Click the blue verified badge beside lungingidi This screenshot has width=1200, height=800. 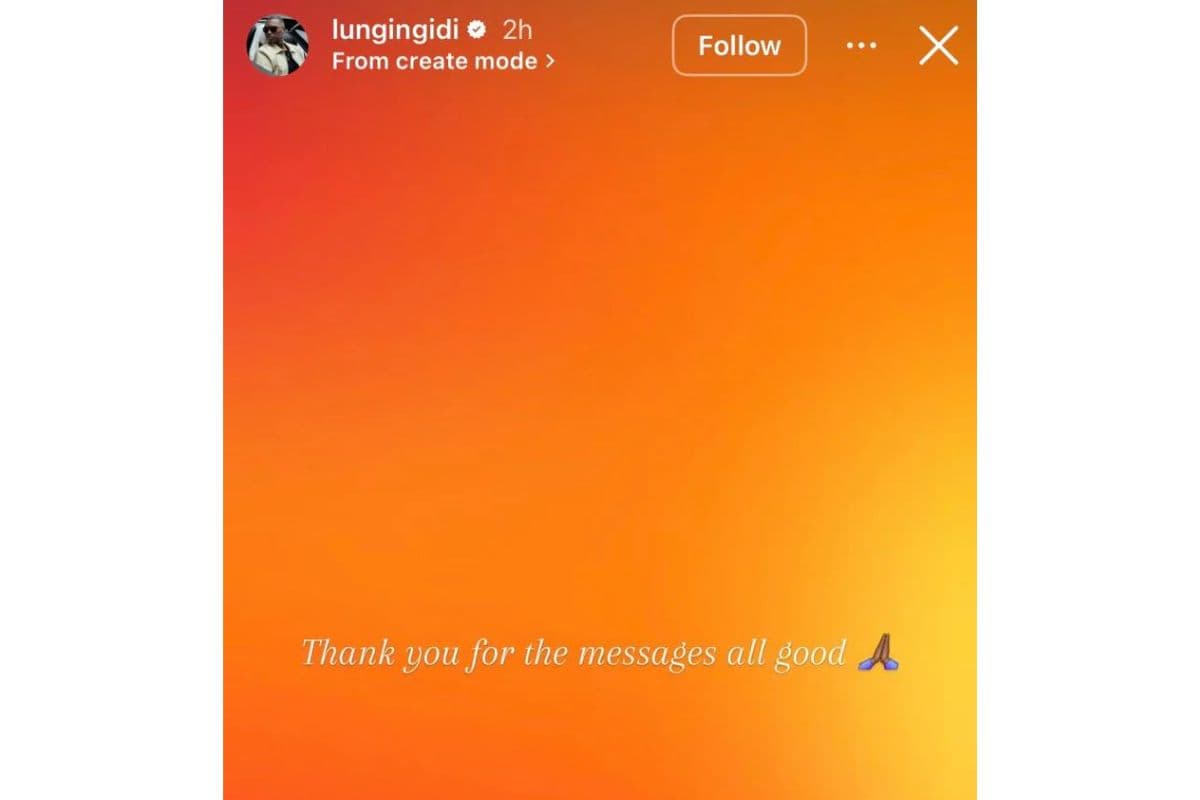[477, 30]
